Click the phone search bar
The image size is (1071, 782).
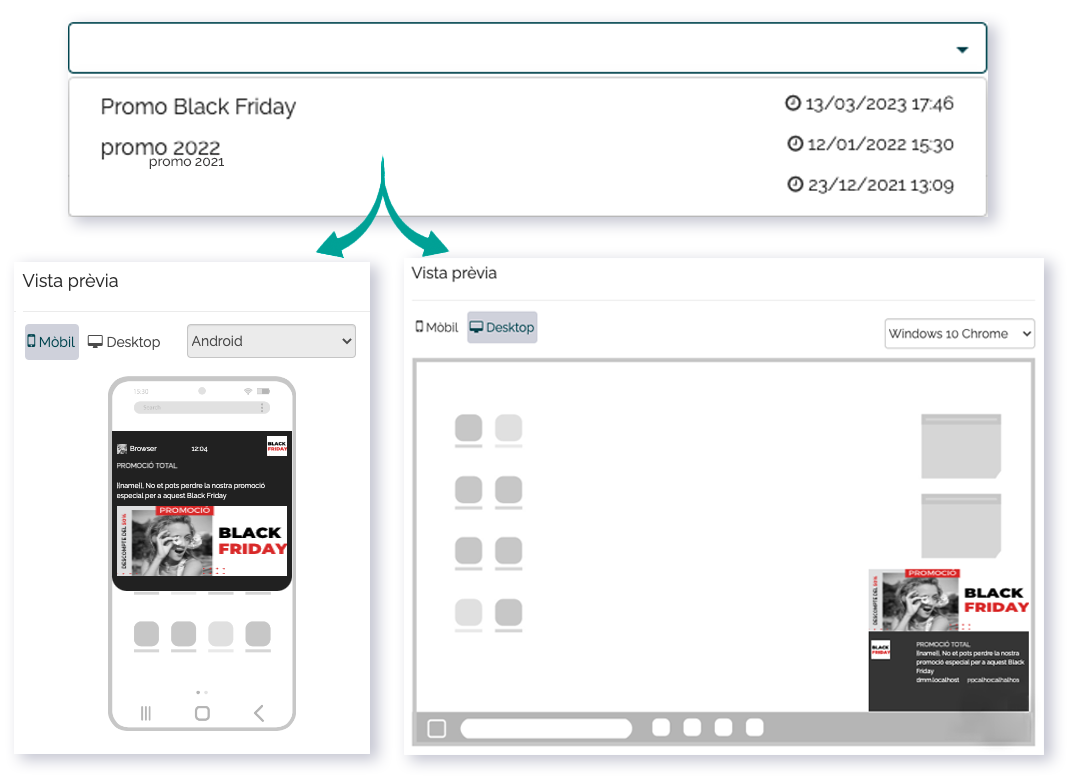[x=202, y=407]
